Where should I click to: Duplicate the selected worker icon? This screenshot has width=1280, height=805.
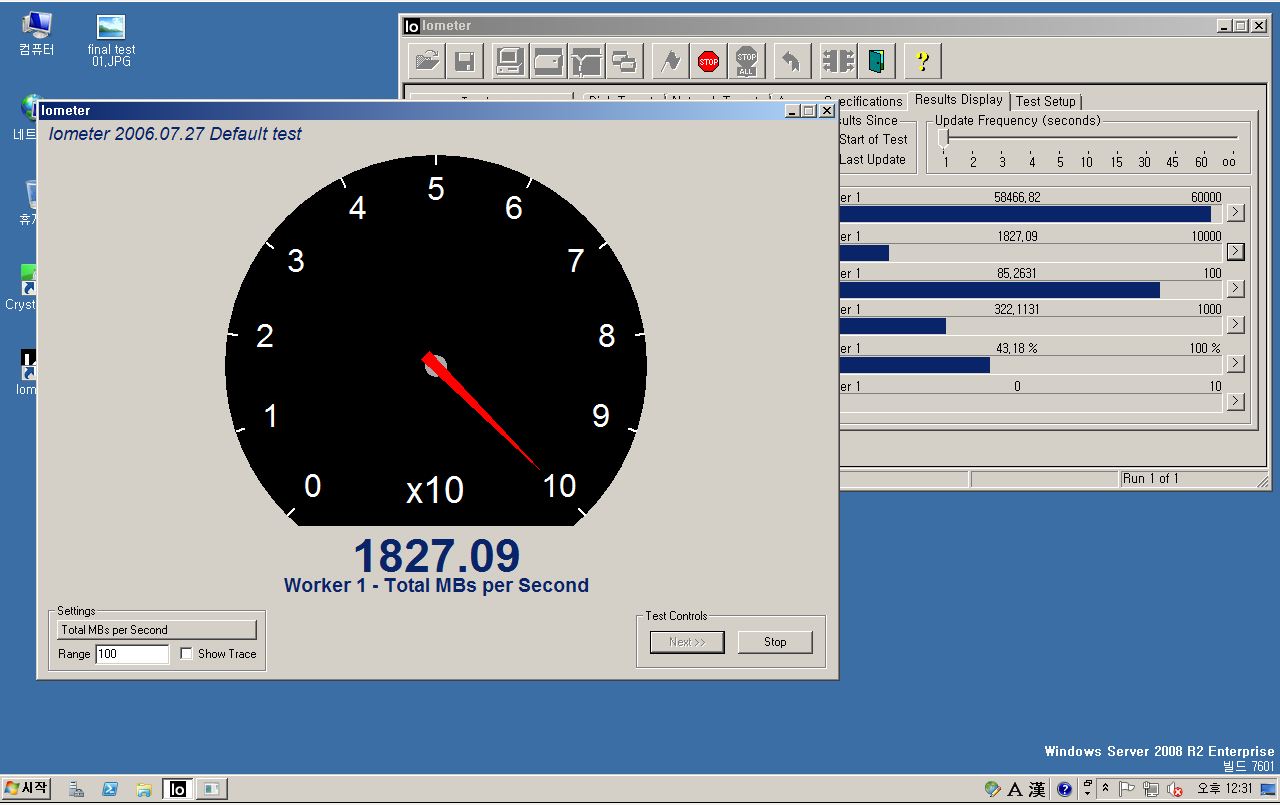point(624,61)
